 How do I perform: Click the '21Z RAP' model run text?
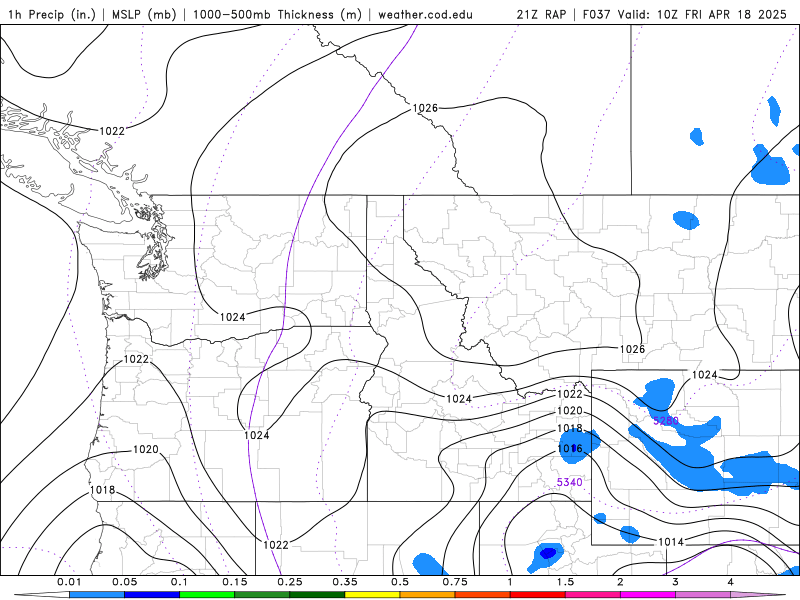541,14
